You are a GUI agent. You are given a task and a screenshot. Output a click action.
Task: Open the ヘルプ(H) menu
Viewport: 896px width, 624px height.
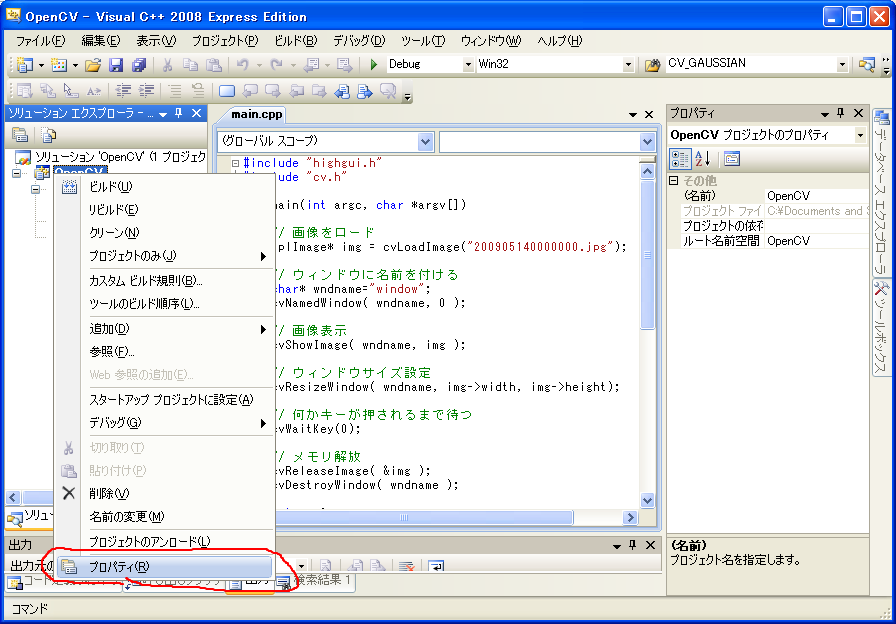pyautogui.click(x=560, y=41)
